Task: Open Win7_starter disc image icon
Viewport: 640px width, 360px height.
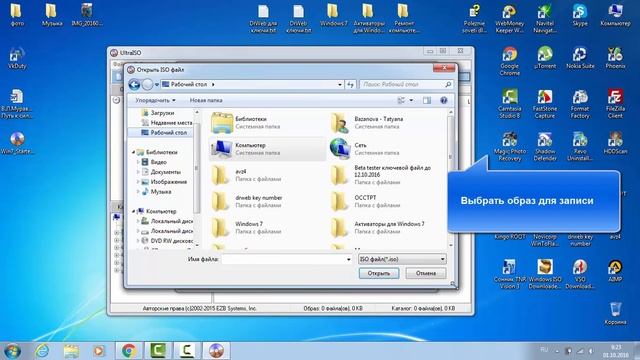Action: point(17,143)
